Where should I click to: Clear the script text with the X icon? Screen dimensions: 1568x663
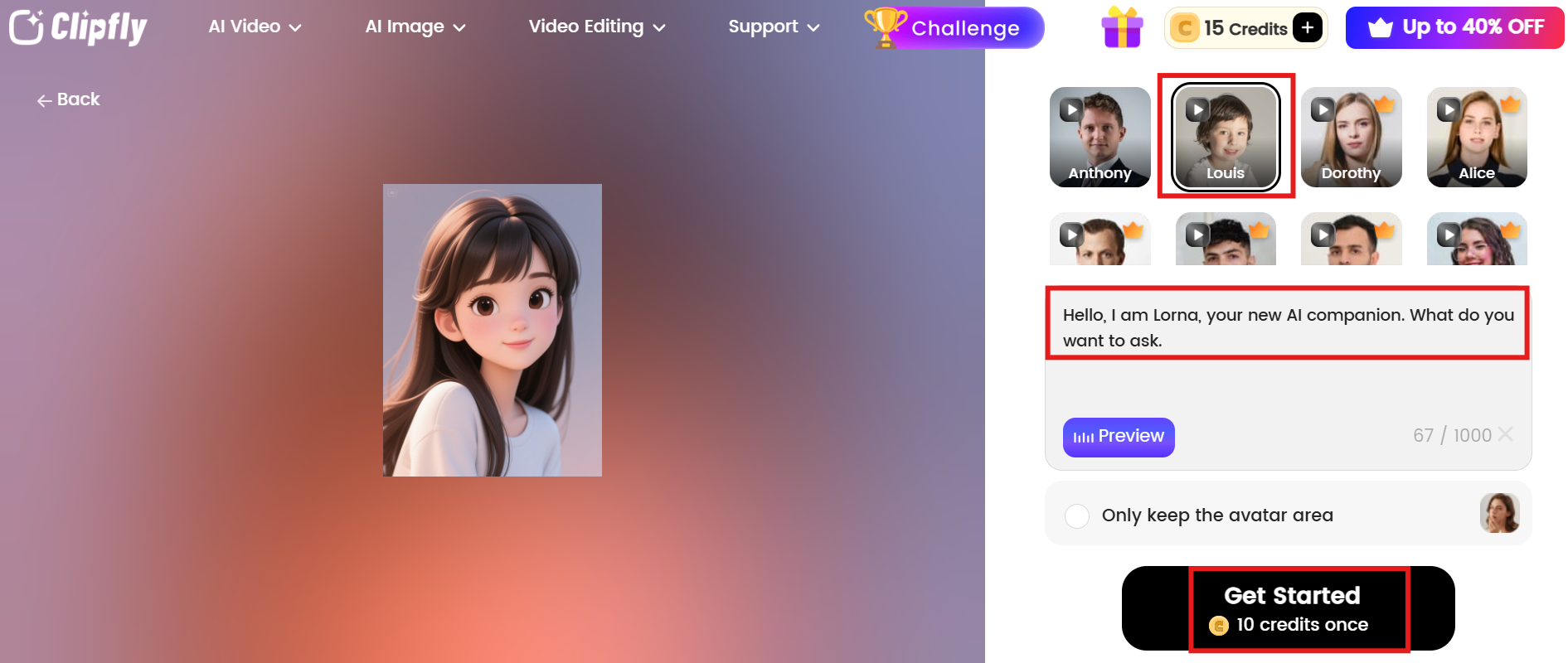(x=1506, y=434)
